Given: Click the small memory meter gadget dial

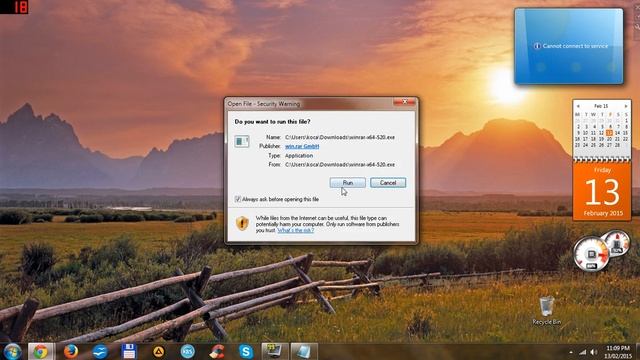Looking at the screenshot, I should point(617,243).
